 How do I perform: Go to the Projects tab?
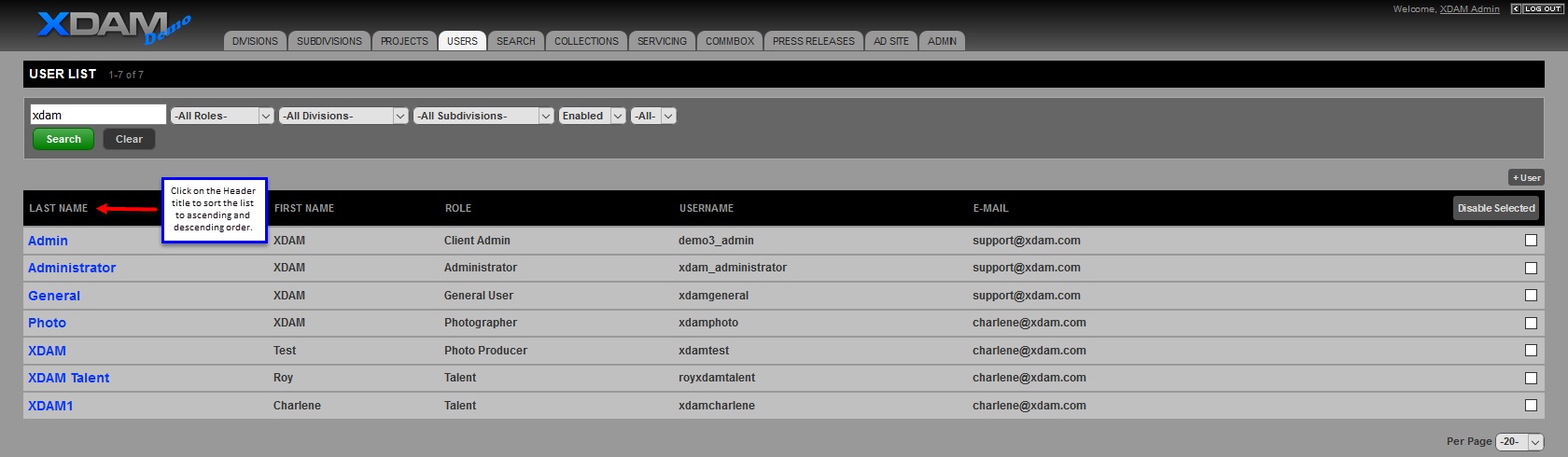[x=404, y=41]
